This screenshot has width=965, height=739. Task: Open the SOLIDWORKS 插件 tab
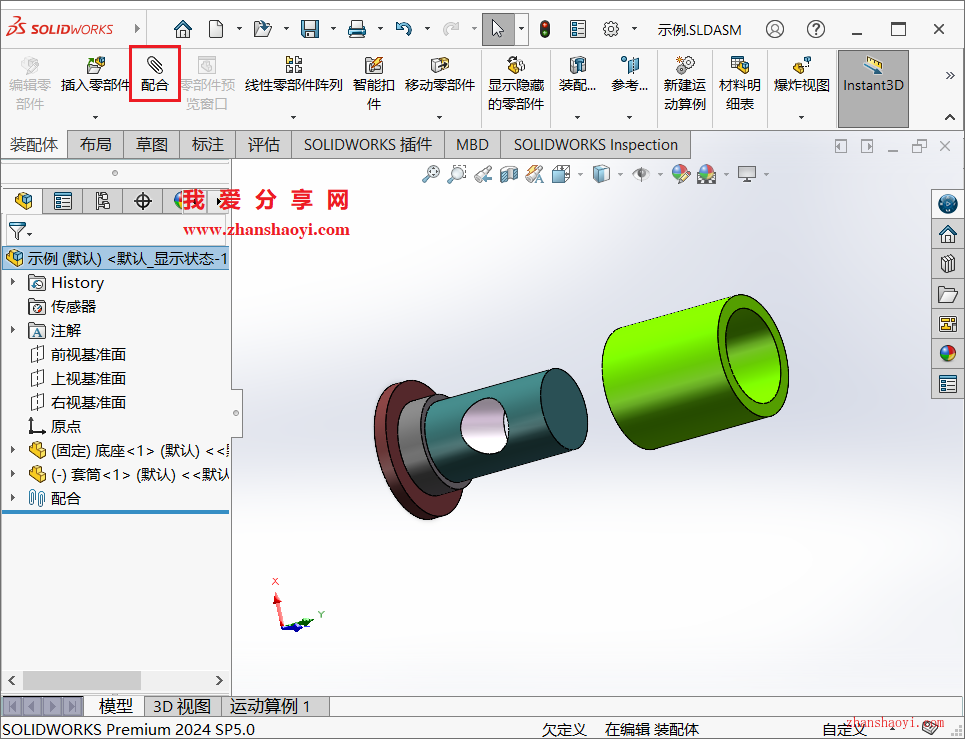(367, 145)
